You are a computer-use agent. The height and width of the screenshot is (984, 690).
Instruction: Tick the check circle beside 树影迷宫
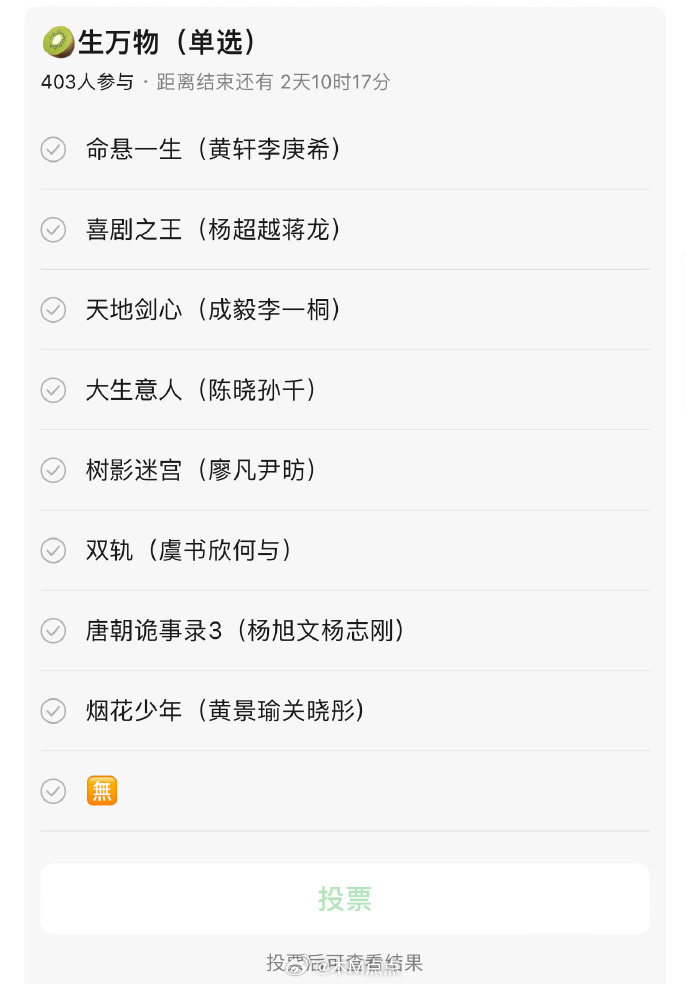[53, 470]
